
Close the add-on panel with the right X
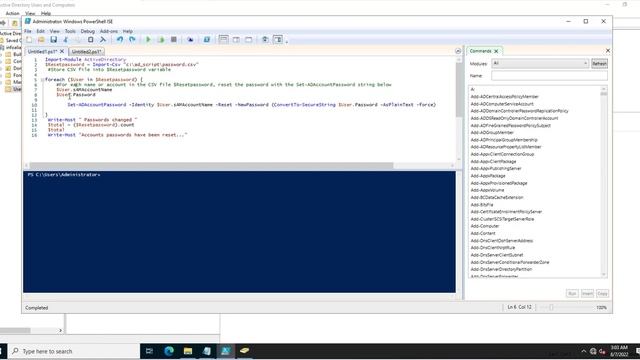[608, 51]
